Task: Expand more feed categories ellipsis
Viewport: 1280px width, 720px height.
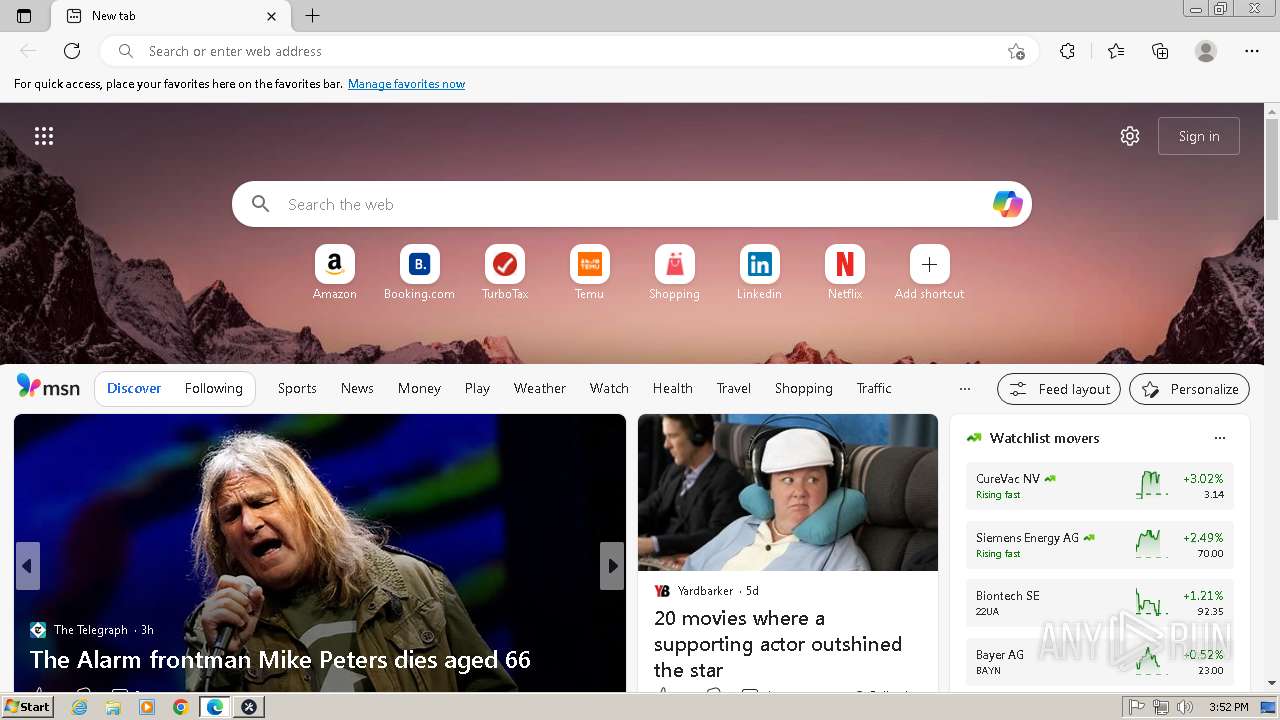Action: tap(965, 389)
